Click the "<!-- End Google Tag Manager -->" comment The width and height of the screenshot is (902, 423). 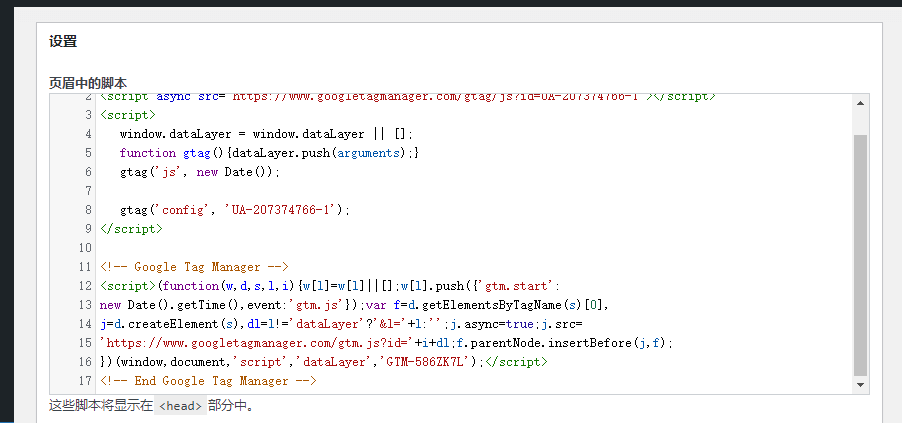[208, 381]
